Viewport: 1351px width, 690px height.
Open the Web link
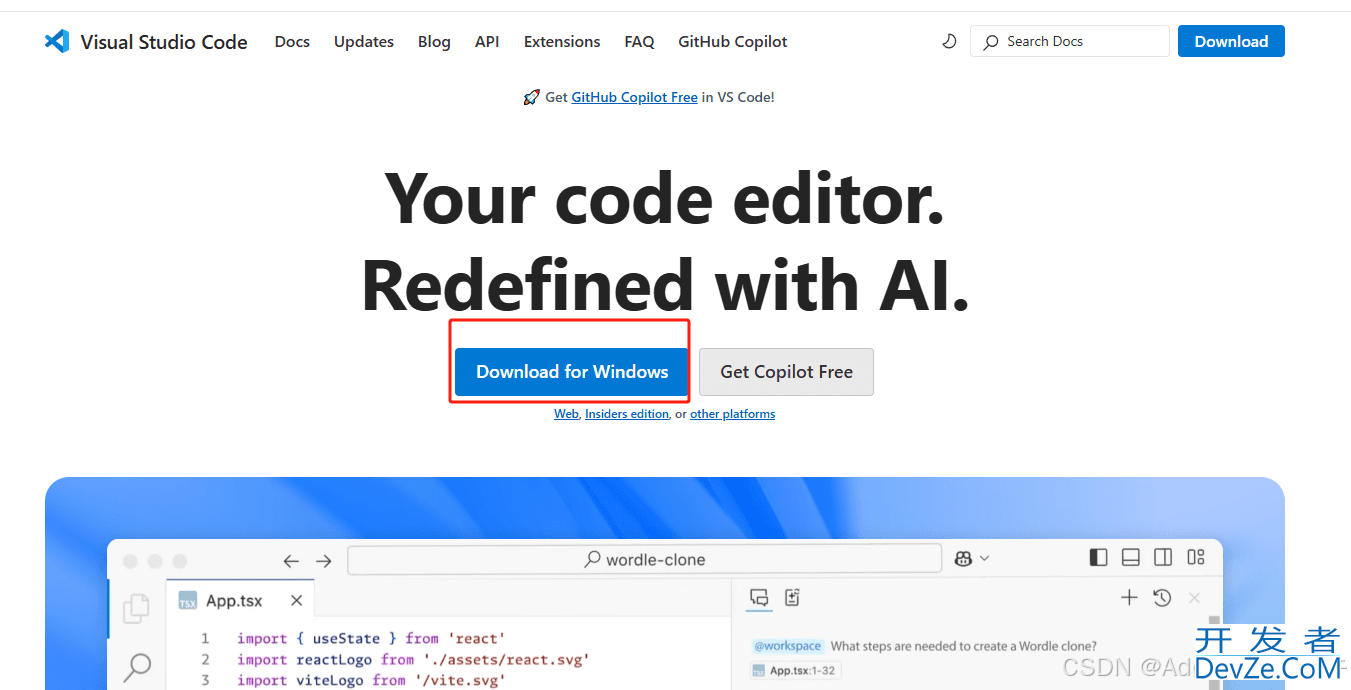[x=566, y=414]
